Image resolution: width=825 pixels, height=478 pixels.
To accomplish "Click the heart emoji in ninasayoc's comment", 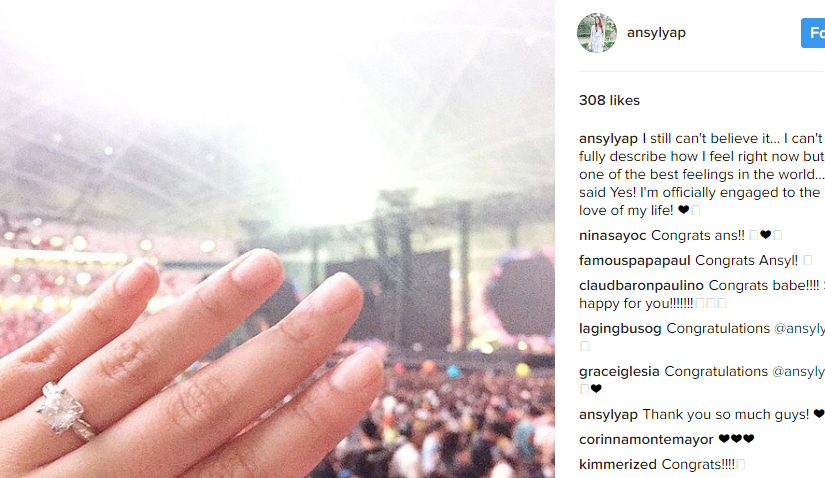I will (x=766, y=235).
